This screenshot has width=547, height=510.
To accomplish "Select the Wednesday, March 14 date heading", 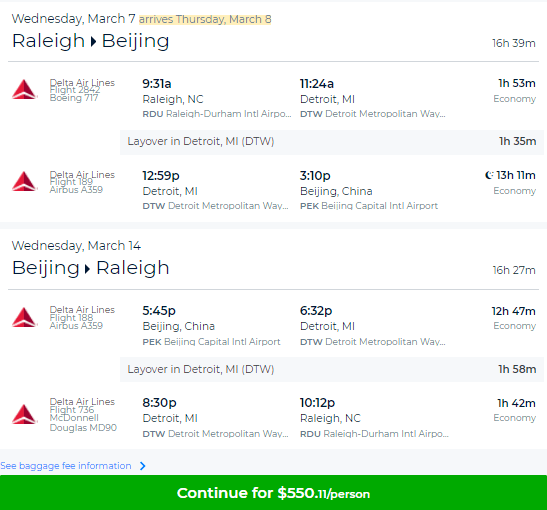I will click(x=76, y=246).
